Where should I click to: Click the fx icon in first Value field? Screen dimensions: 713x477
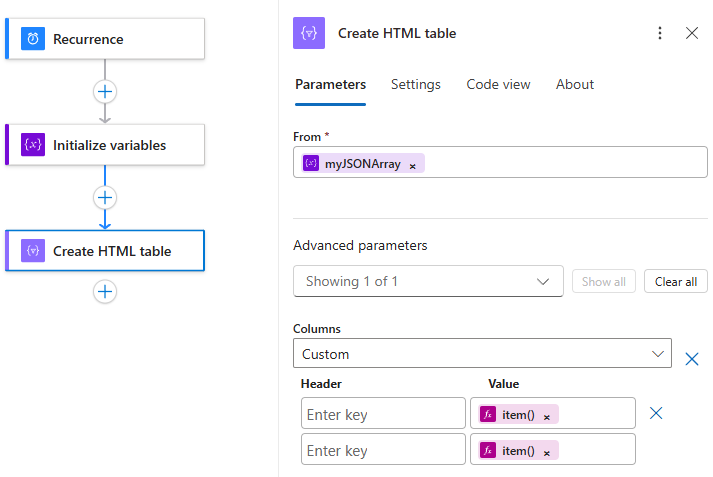click(488, 414)
